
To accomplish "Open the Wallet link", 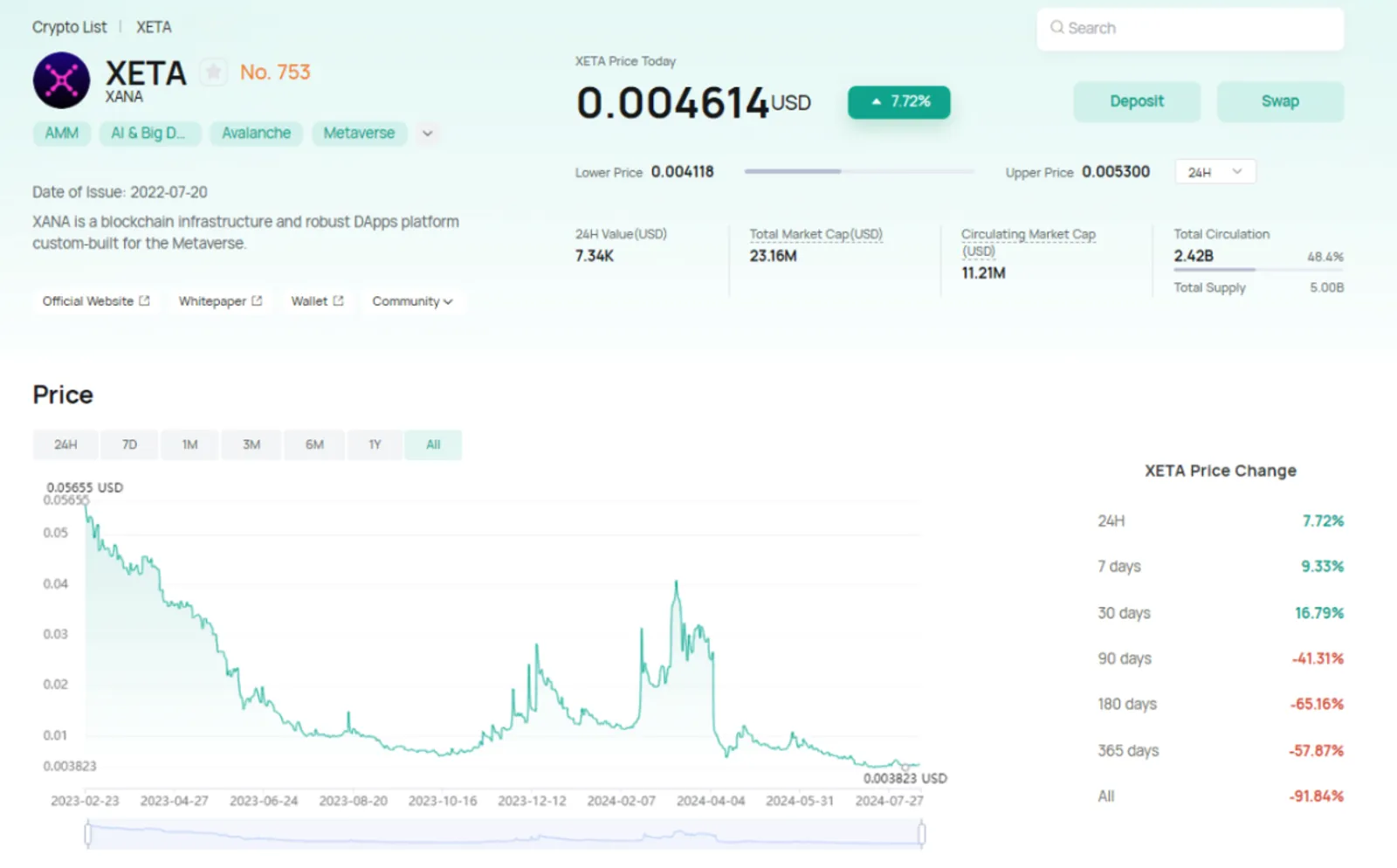I will coord(317,301).
